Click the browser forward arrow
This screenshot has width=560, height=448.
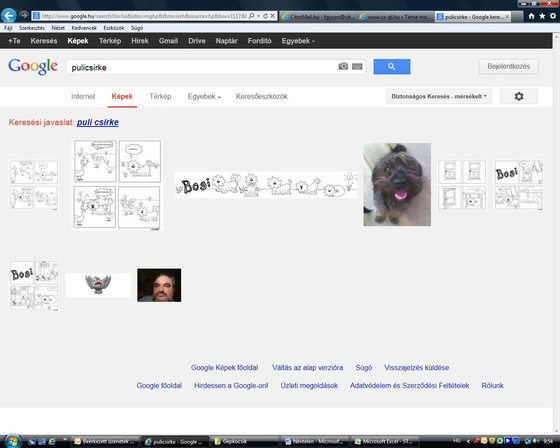point(24,15)
